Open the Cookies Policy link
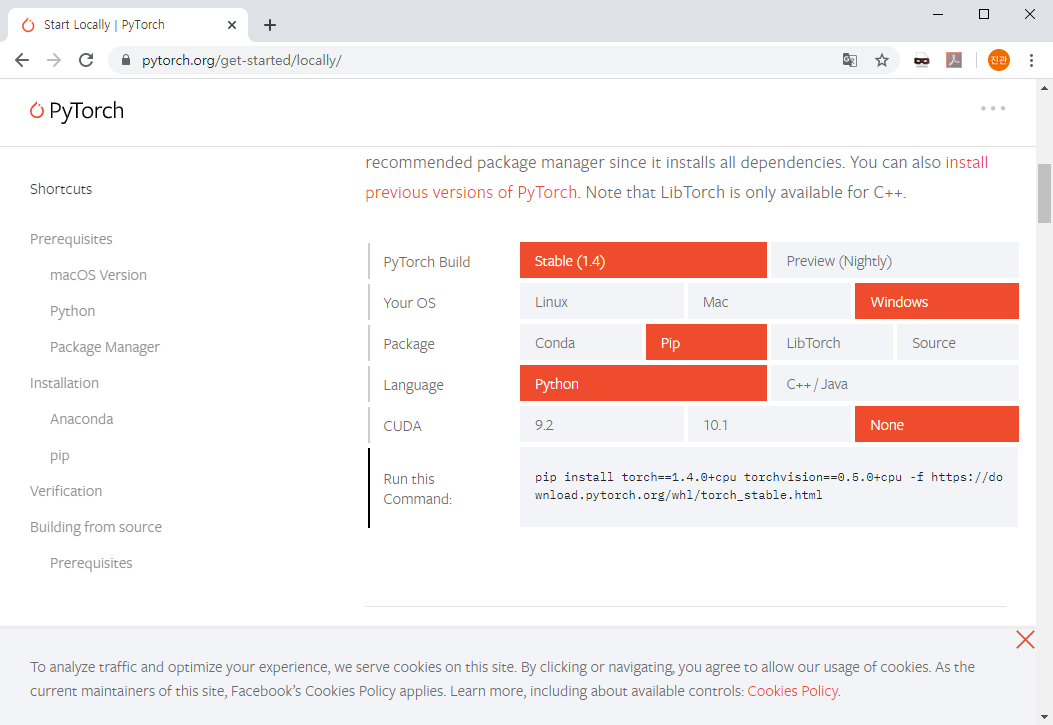 [793, 691]
